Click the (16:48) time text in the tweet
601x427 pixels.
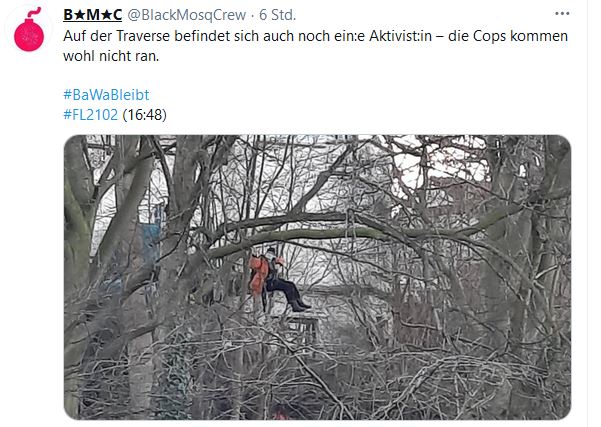[x=145, y=115]
